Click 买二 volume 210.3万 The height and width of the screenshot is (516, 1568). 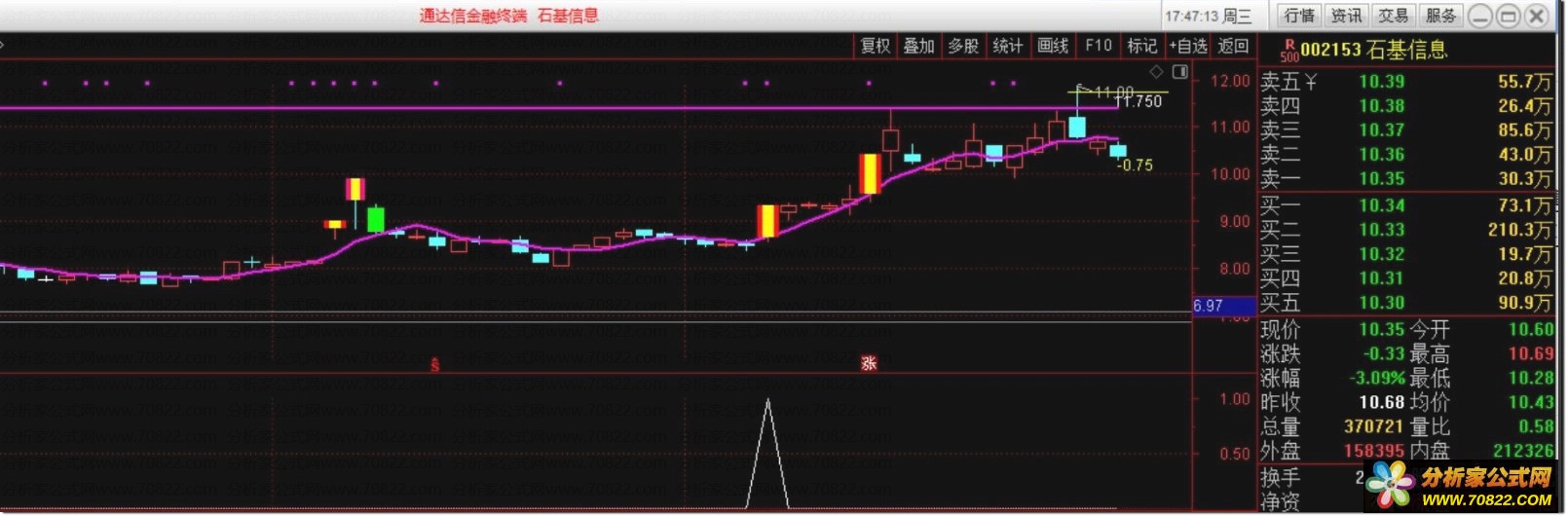[x=1519, y=230]
